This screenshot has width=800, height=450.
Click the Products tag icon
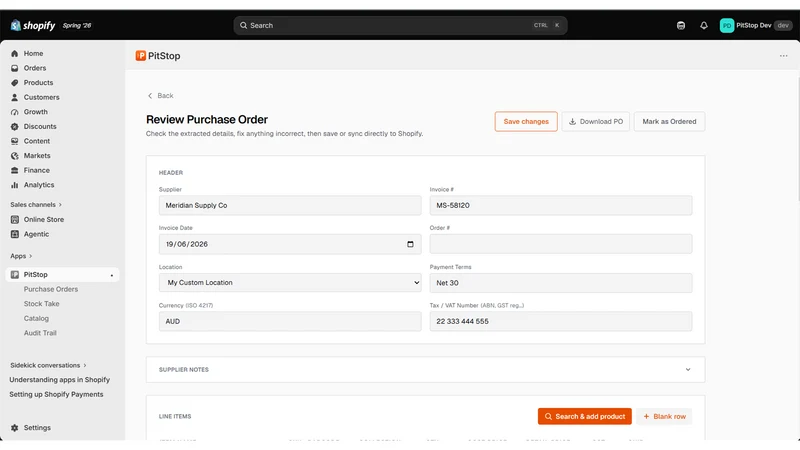[x=14, y=83]
